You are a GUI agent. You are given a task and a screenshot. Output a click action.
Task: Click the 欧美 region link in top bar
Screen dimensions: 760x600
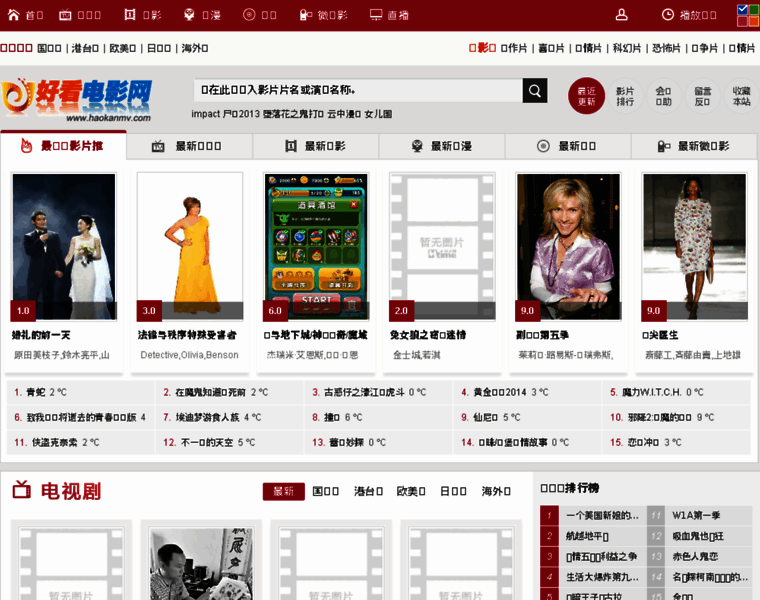[x=123, y=48]
